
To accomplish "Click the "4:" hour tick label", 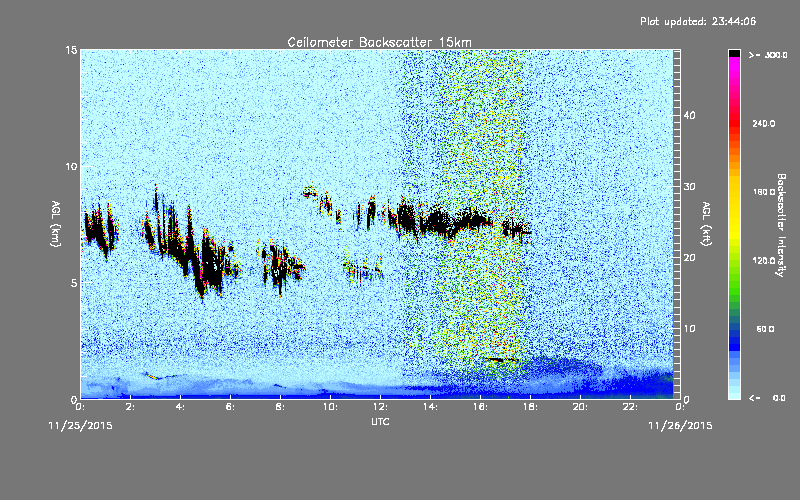I will tap(181, 407).
